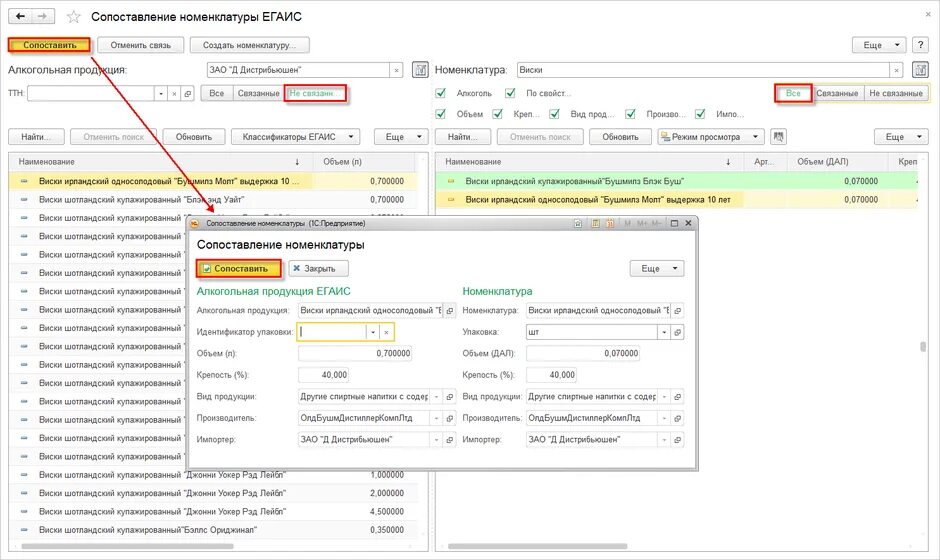The height and width of the screenshot is (560, 940).
Task: Open left Производитель record icon
Action: click(x=450, y=419)
